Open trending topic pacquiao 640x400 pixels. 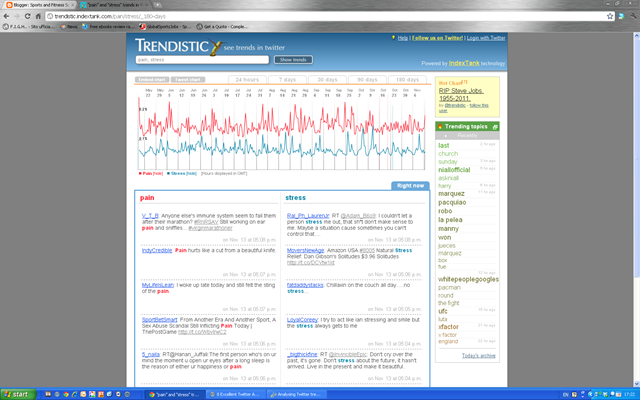click(452, 202)
